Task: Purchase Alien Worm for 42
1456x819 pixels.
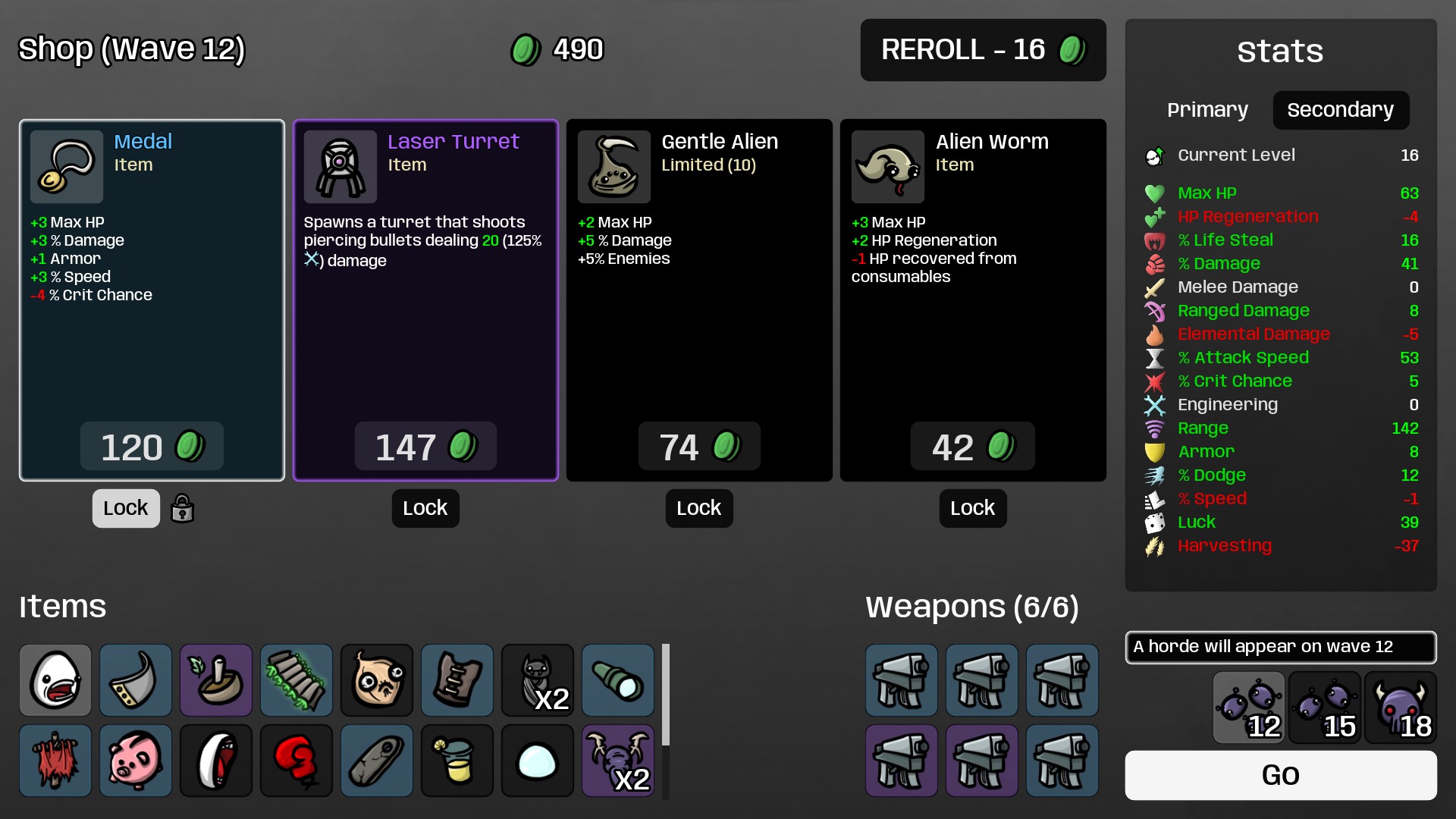Action: click(973, 447)
